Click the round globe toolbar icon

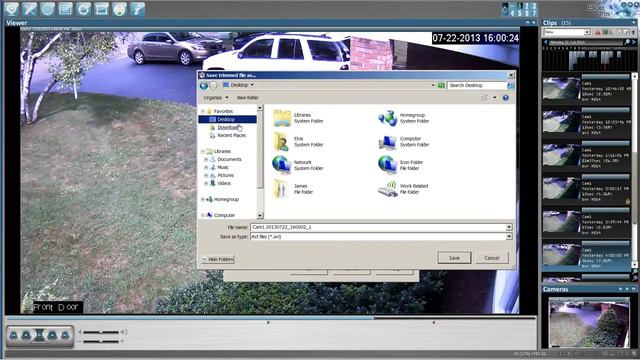click(47, 9)
